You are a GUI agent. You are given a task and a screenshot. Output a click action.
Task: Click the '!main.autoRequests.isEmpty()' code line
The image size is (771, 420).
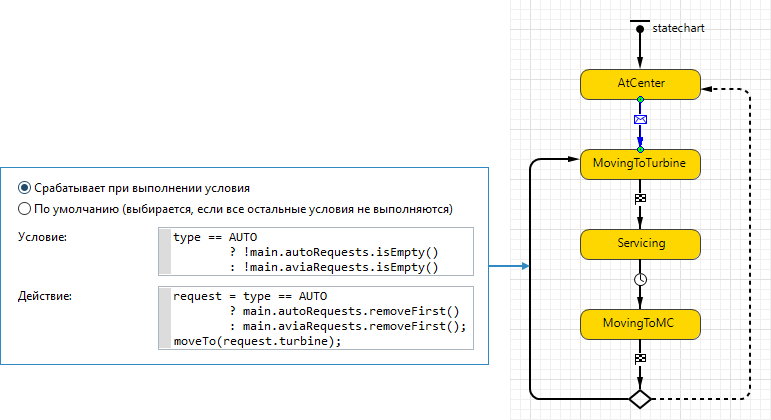point(341,252)
